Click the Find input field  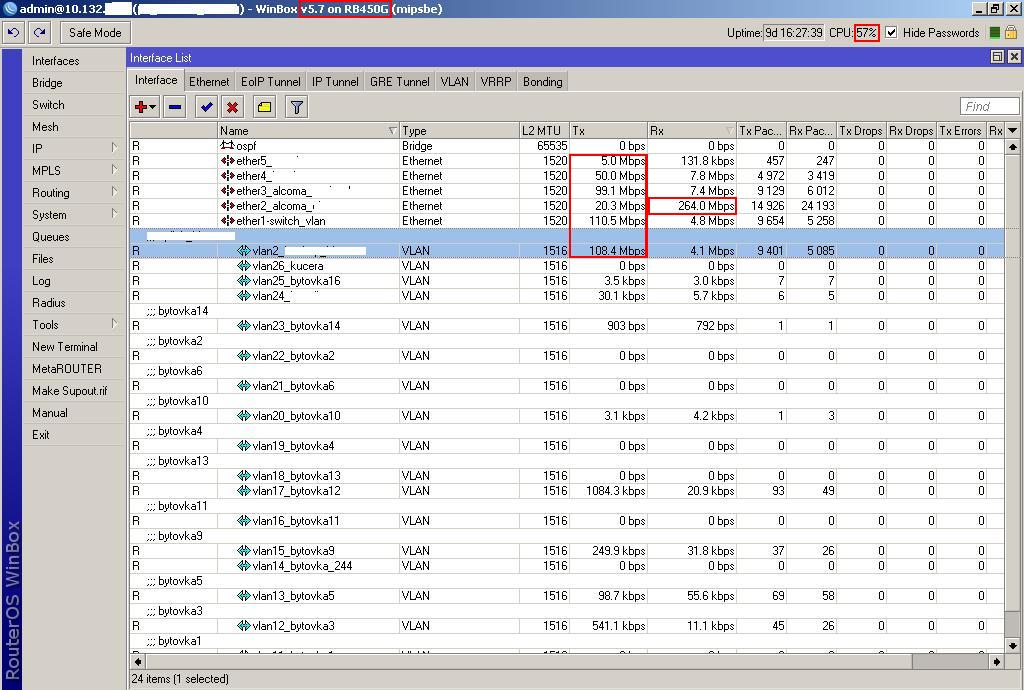tap(989, 106)
